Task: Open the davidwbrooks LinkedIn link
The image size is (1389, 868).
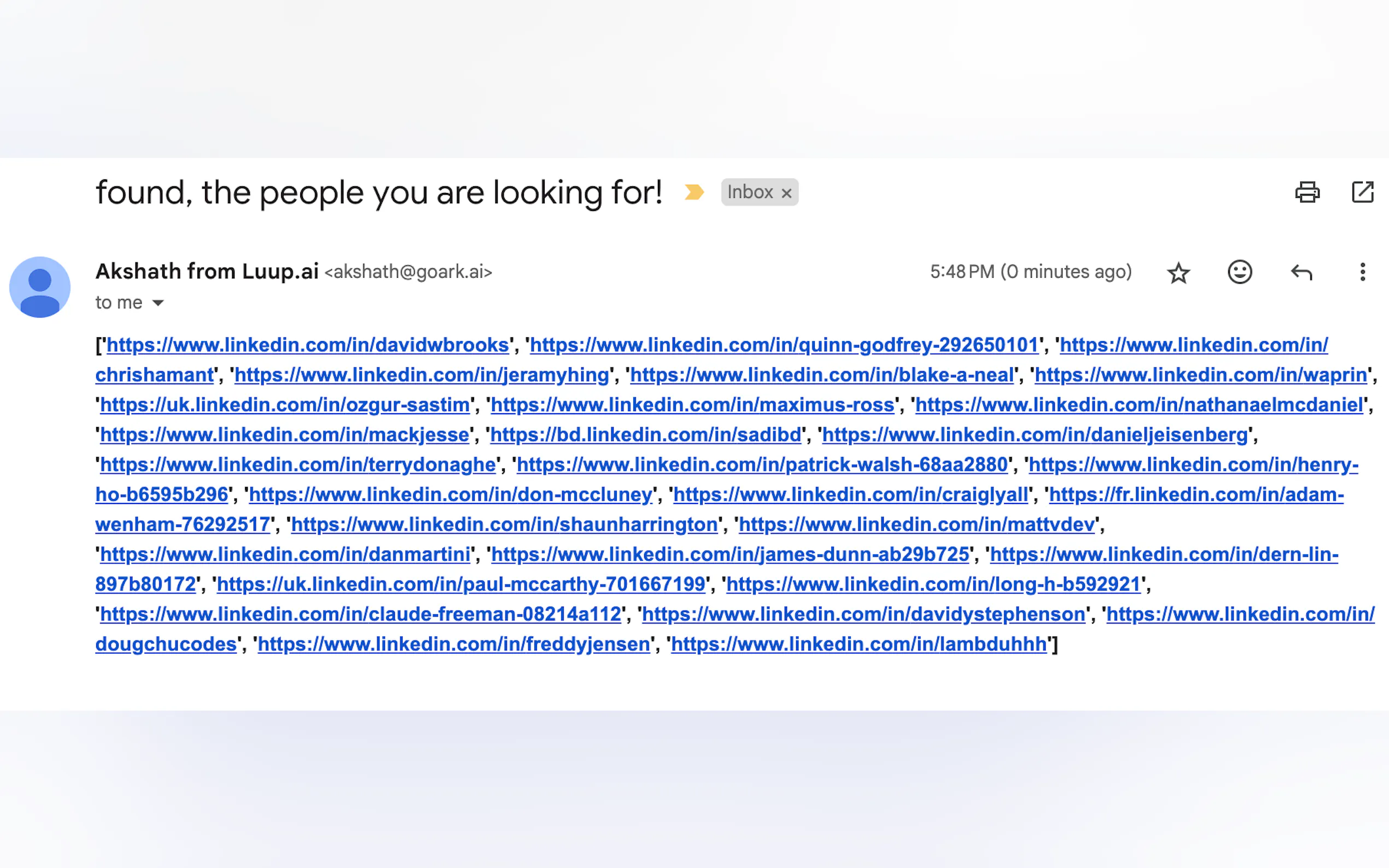Action: click(307, 345)
